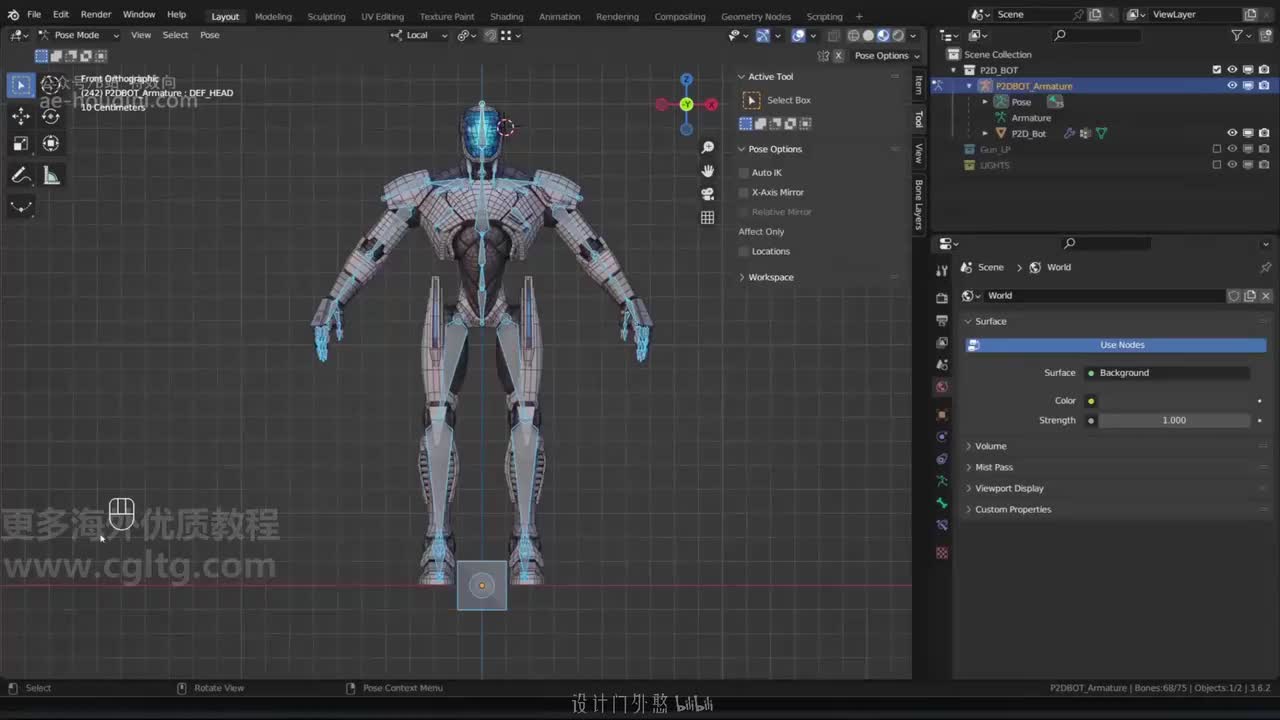1280x720 pixels.
Task: Activate the Cursor tool
Action: pos(51,86)
